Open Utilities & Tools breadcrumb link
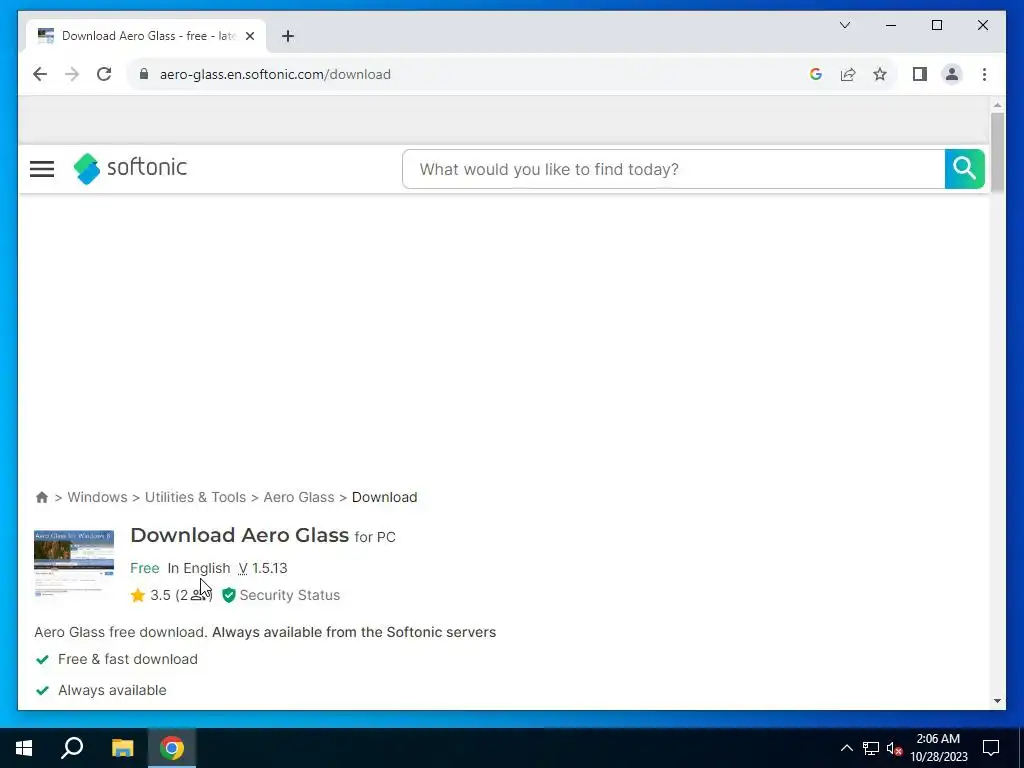Viewport: 1024px width, 768px height. pos(195,497)
